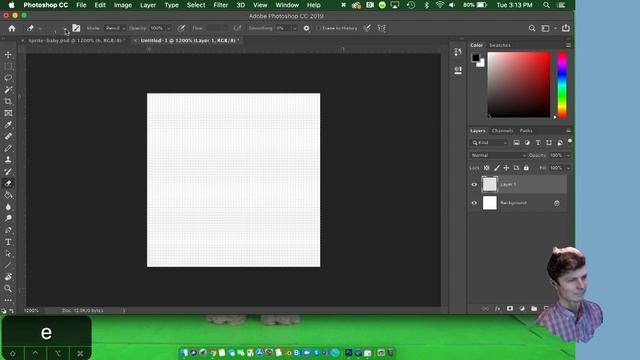Select the Eraser tool in the toolbar
The width and height of the screenshot is (640, 360).
click(x=8, y=183)
